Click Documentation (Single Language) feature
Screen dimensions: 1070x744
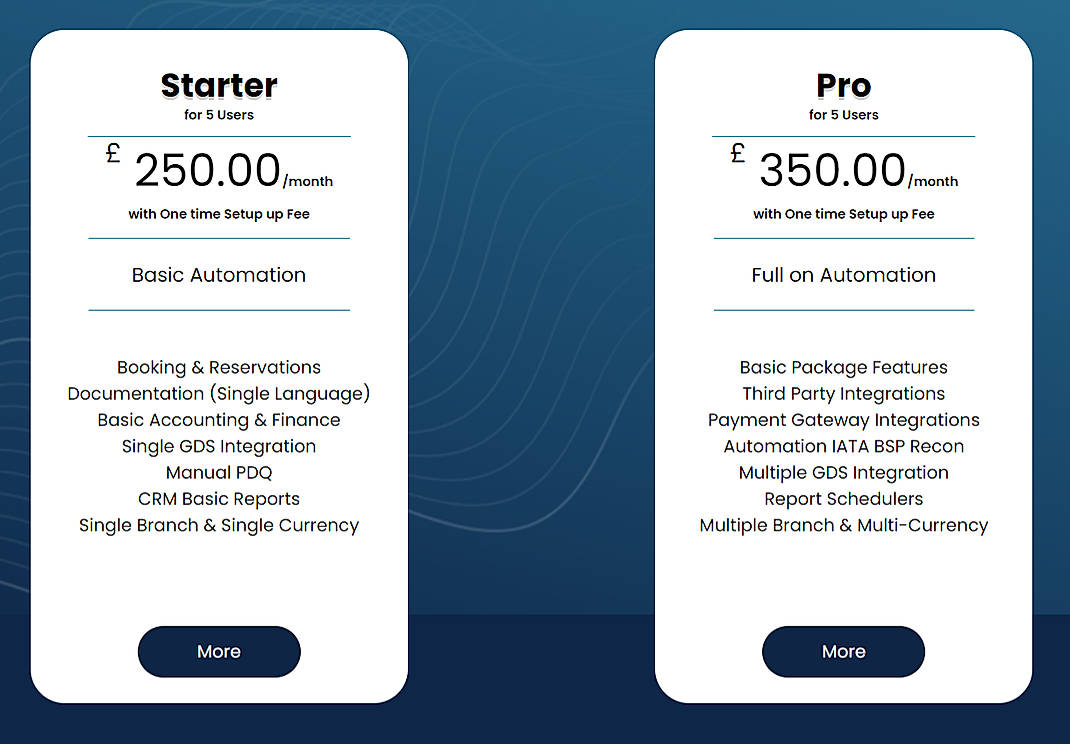(219, 394)
